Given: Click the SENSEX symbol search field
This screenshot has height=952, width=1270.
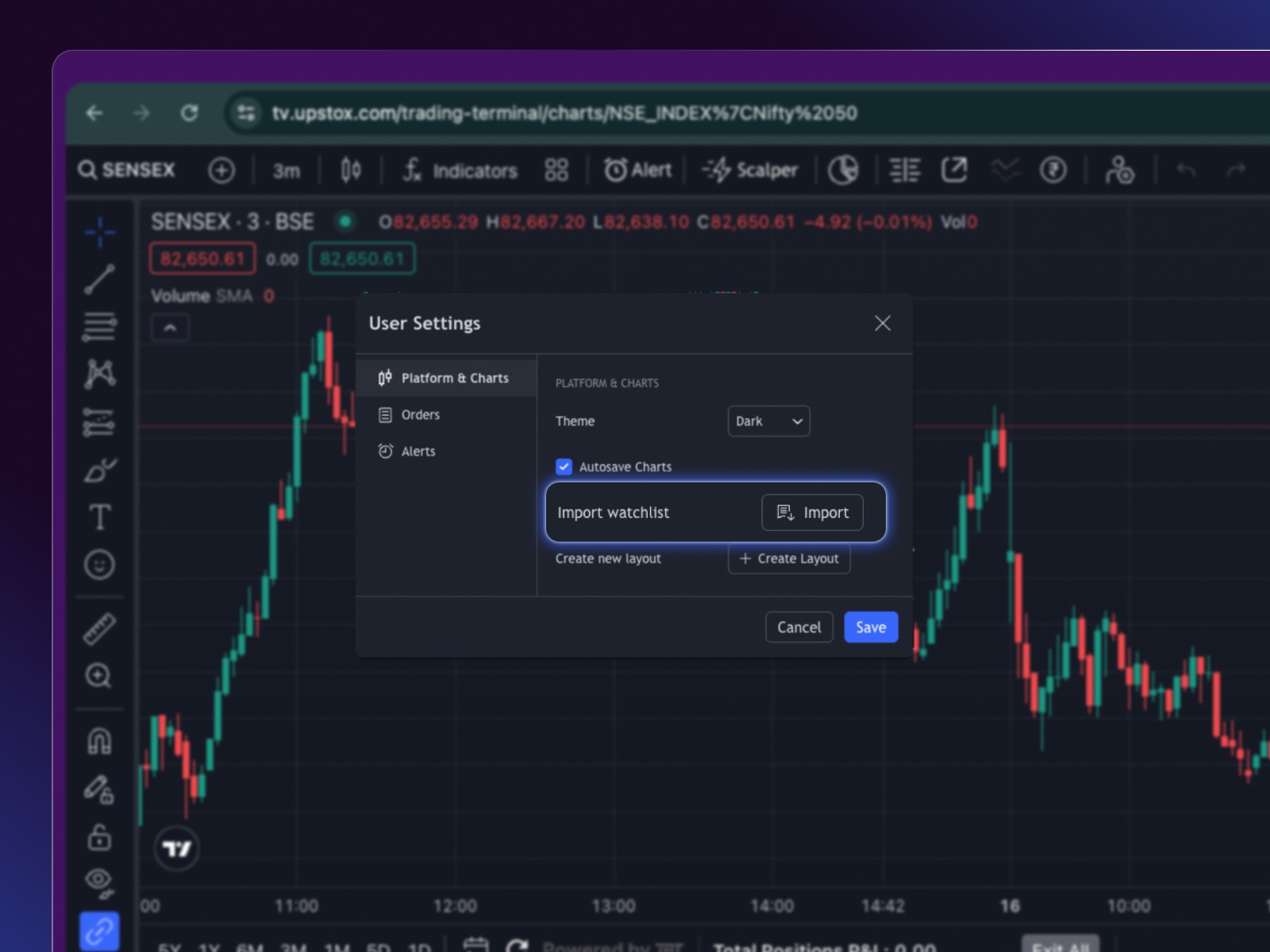Looking at the screenshot, I should 129,170.
